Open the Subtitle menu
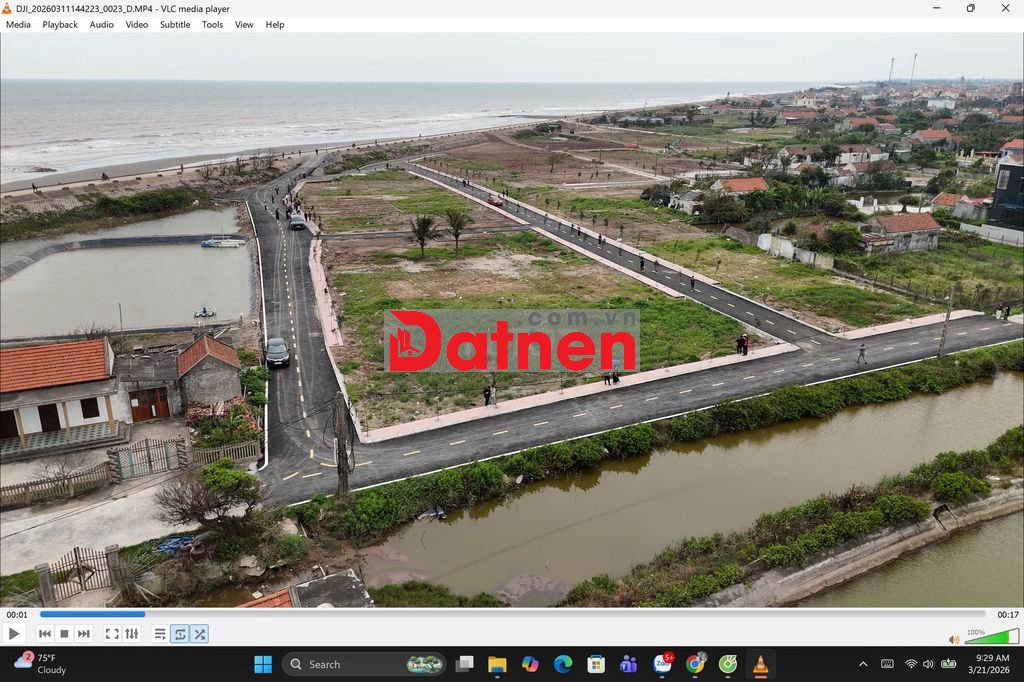 (174, 24)
